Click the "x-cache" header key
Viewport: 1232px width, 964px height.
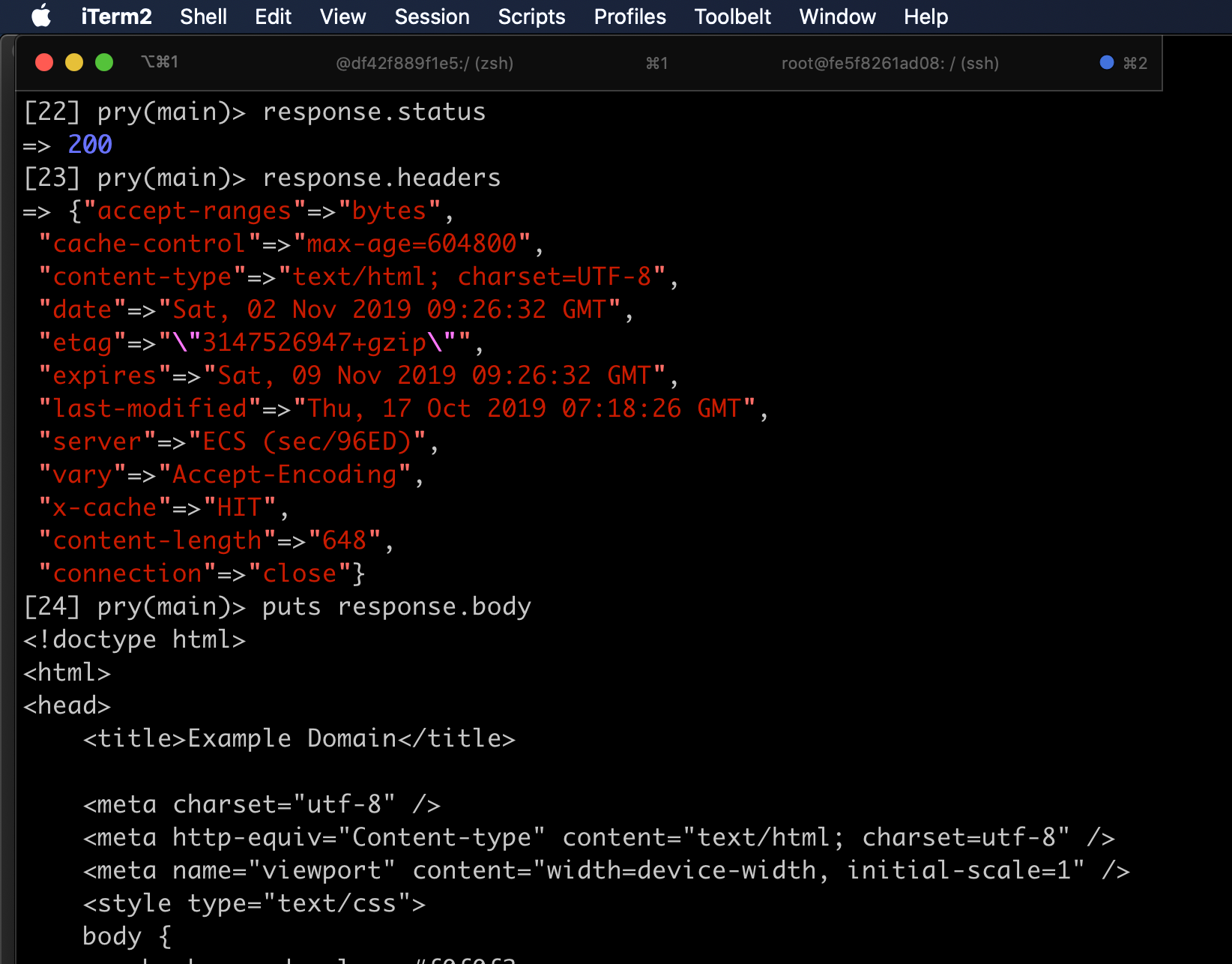click(x=105, y=507)
